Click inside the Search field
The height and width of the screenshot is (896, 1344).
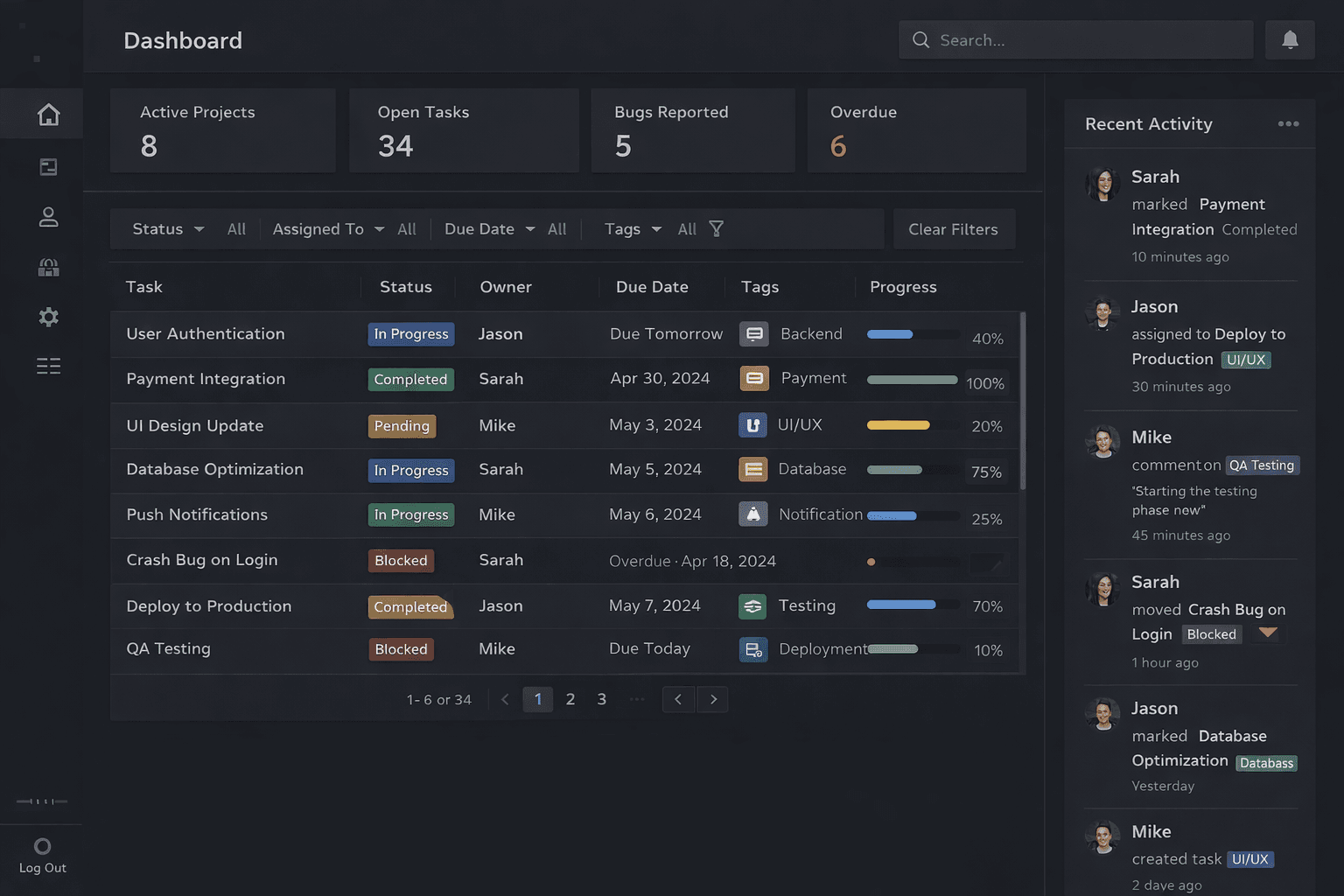[1074, 39]
